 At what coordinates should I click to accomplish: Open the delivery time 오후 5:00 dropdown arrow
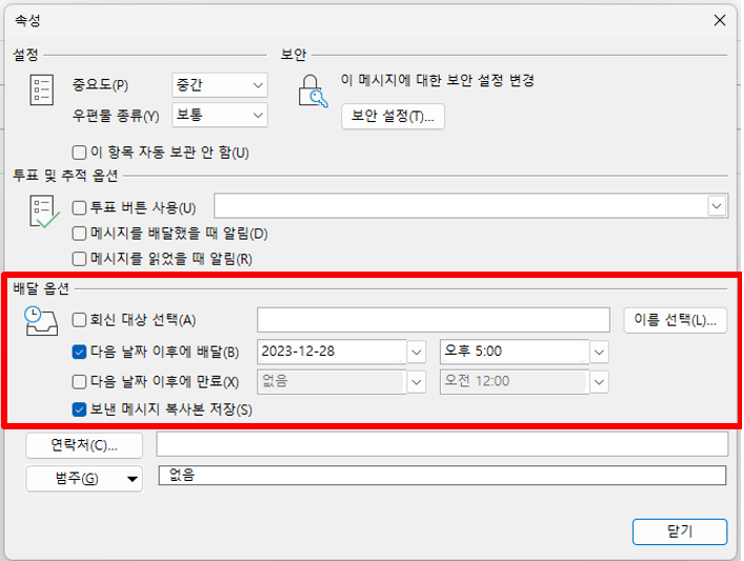(599, 352)
